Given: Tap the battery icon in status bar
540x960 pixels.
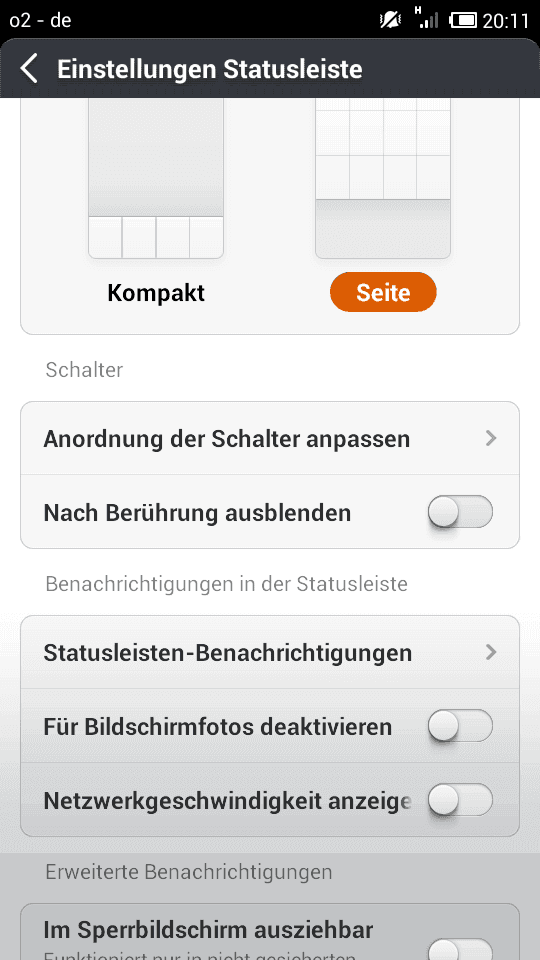Looking at the screenshot, I should [463, 20].
